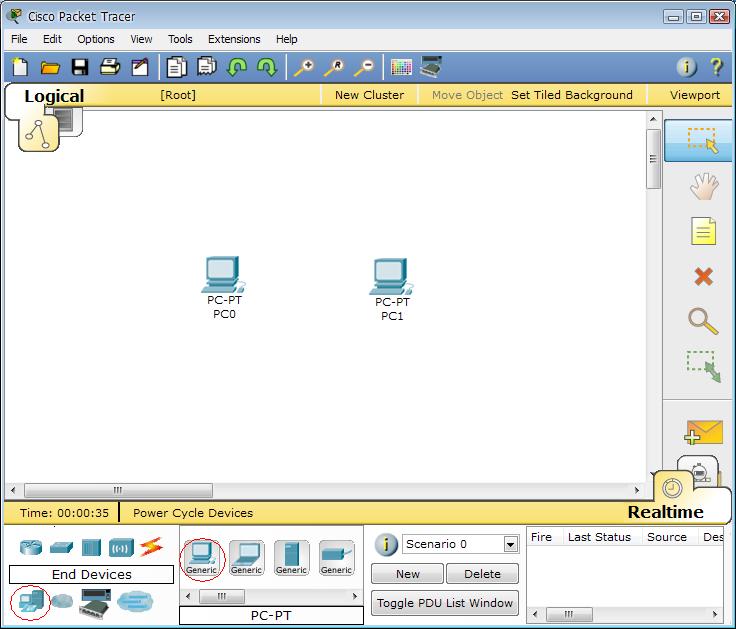Click the workspace vertical scrollbar thumb
Image resolution: width=736 pixels, height=629 pixels.
653,159
